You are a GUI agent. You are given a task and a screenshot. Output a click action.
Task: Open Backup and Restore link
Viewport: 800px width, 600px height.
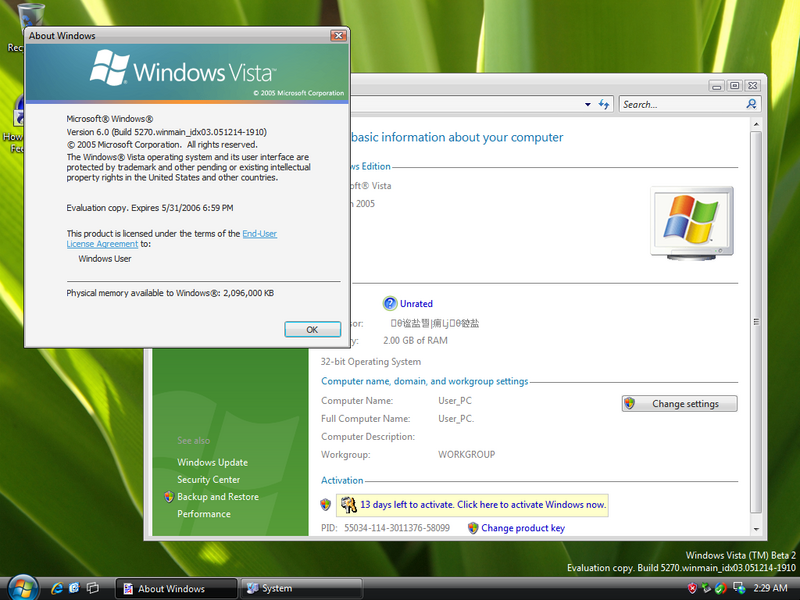(218, 497)
